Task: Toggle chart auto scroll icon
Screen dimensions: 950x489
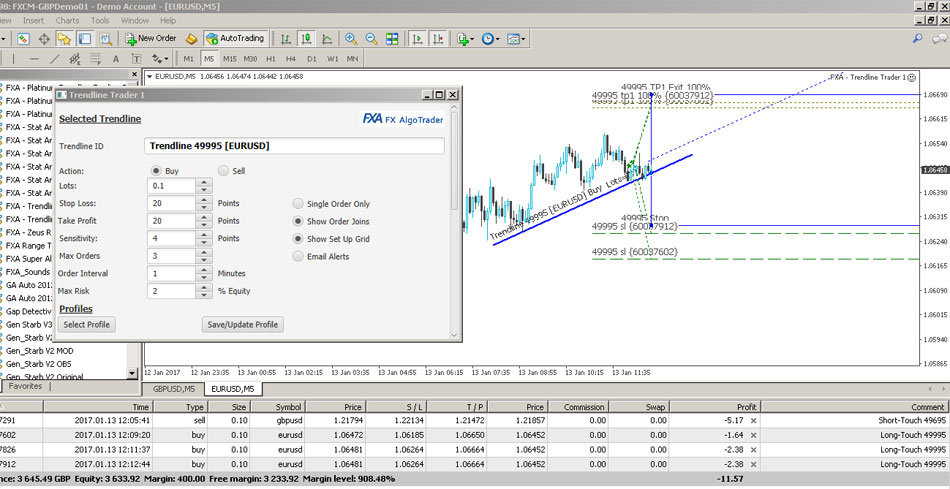Action: pyautogui.click(x=417, y=39)
